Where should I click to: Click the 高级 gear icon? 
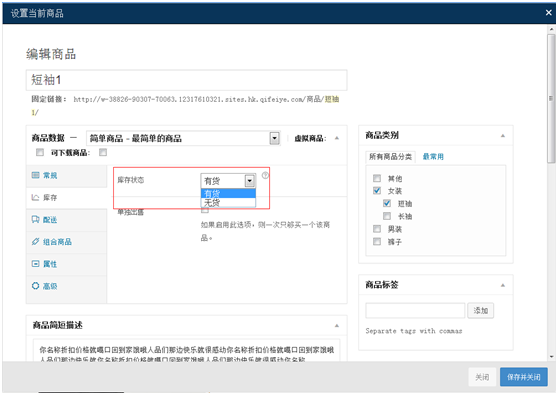pyautogui.click(x=35, y=286)
